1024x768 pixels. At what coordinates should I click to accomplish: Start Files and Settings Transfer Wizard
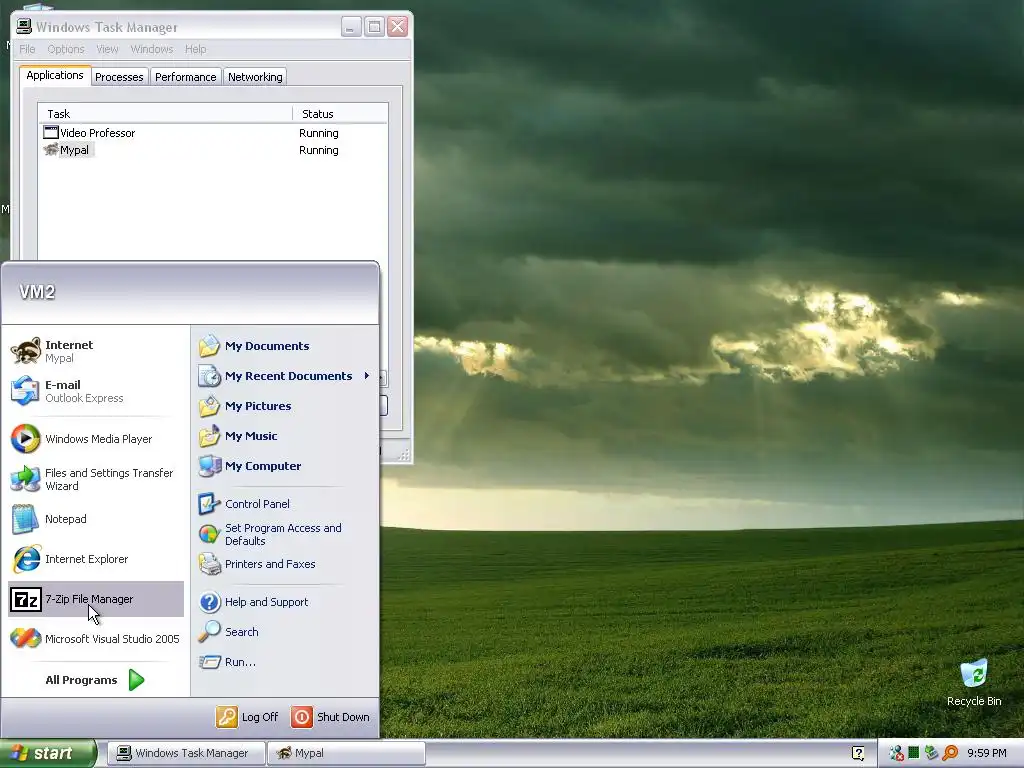tap(95, 479)
